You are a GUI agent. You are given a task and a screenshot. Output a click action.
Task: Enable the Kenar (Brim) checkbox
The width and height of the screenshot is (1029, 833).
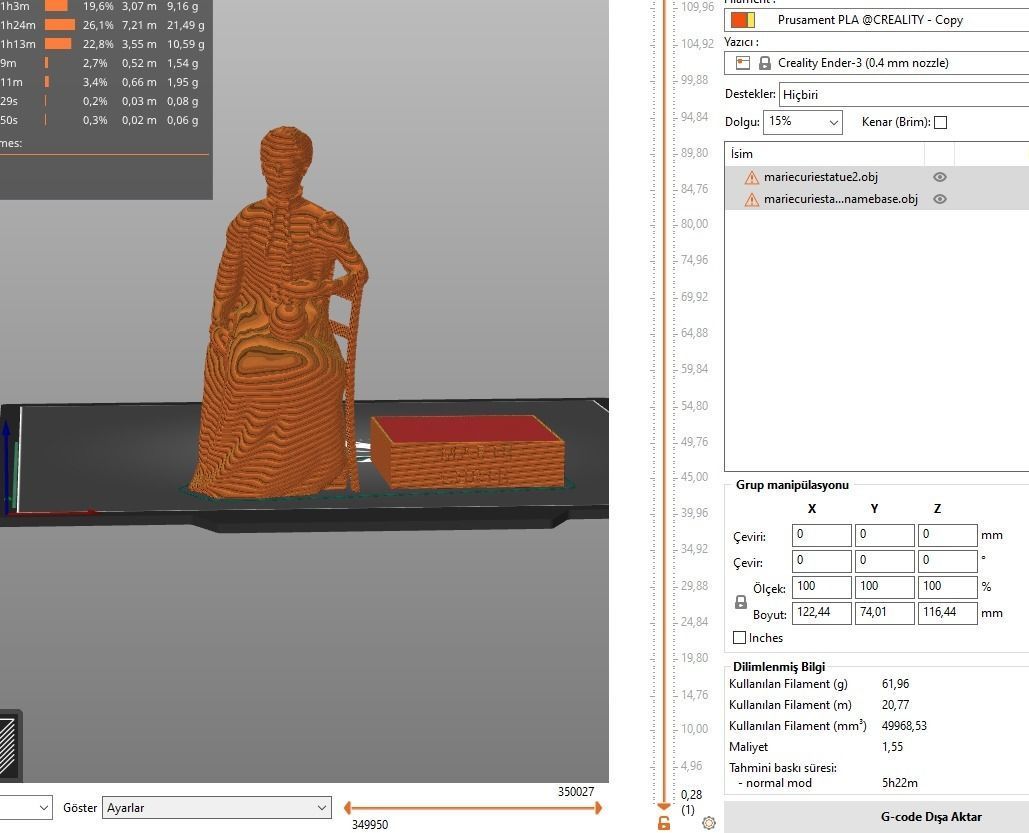point(940,122)
